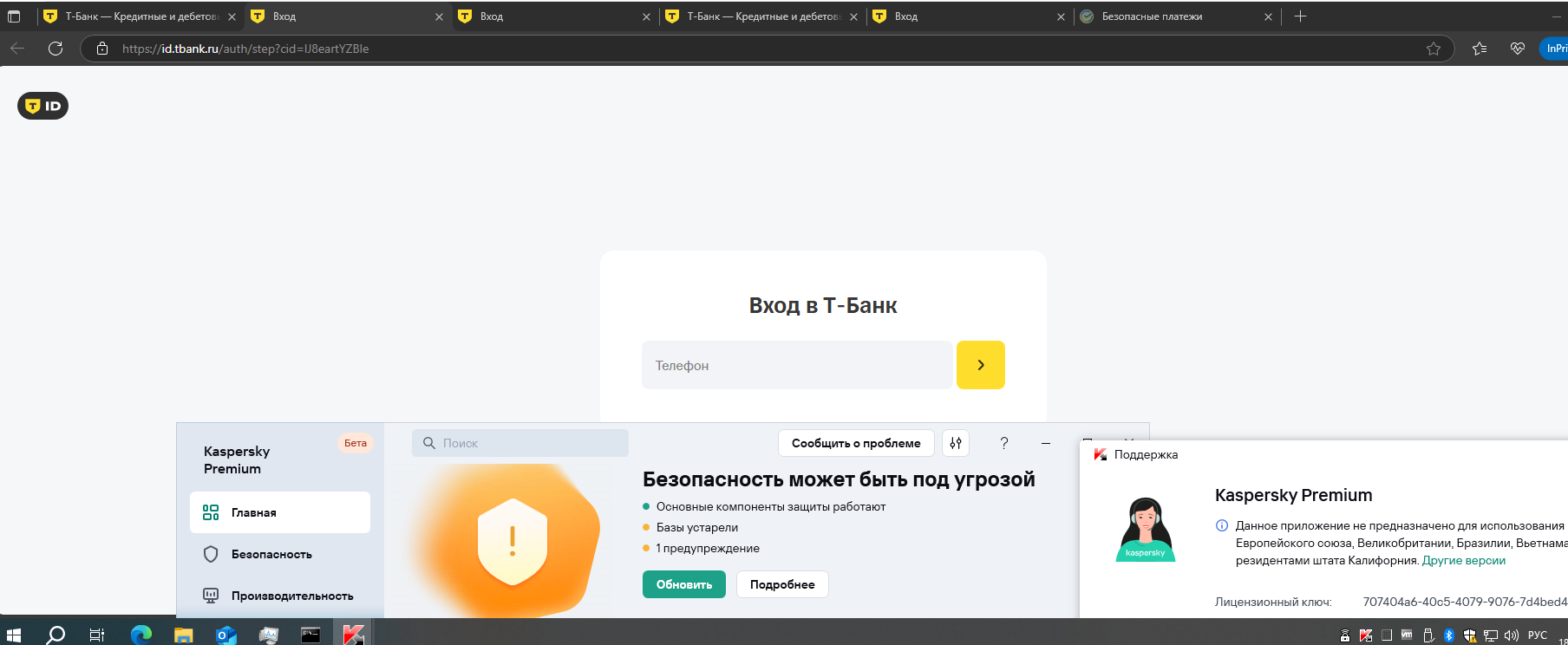Click the VMware tray icon
This screenshot has width=1568, height=645.
point(1407,635)
